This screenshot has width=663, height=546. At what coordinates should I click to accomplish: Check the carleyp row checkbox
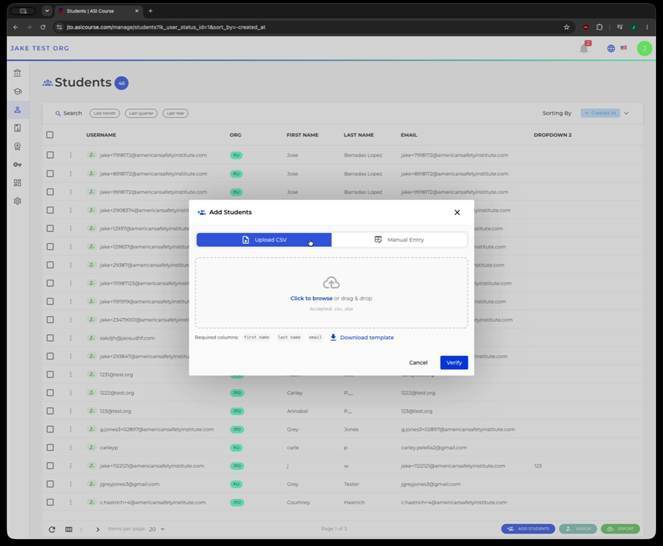tap(50, 447)
